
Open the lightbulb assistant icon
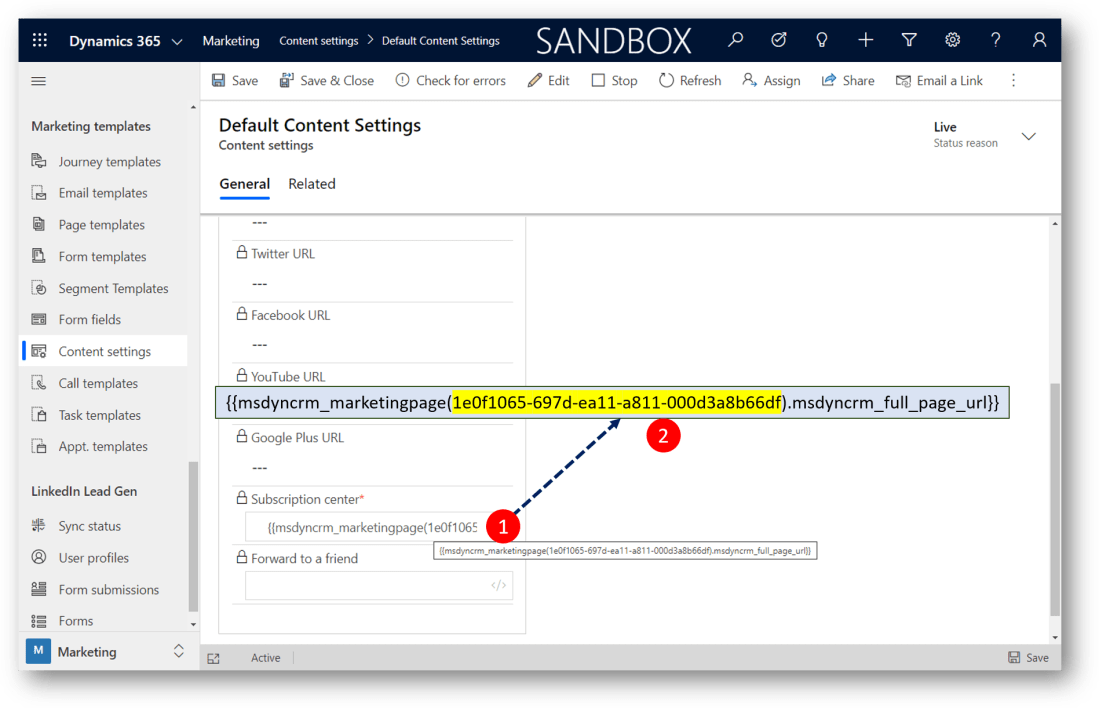click(822, 41)
